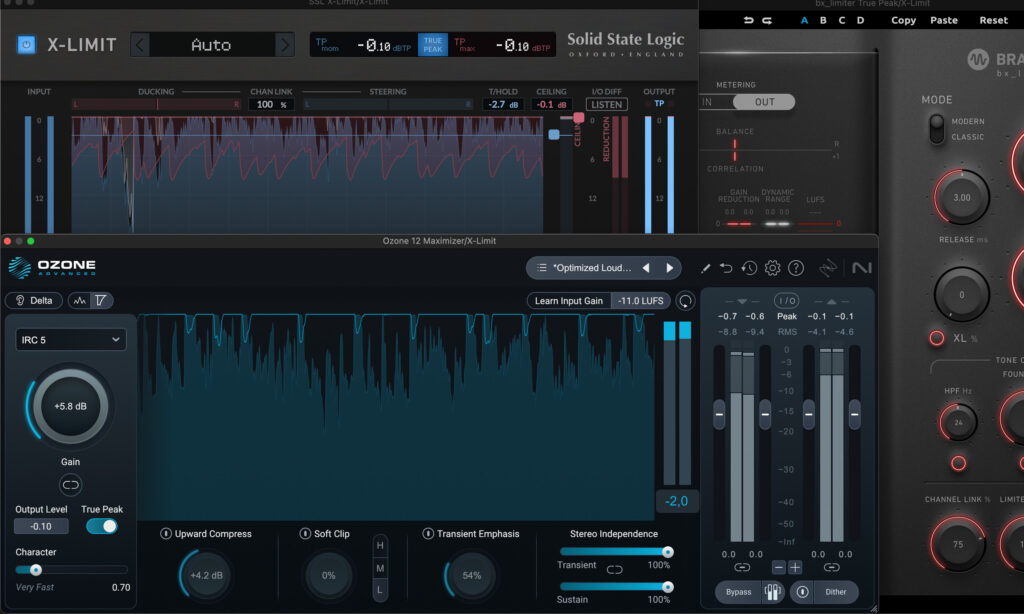Open the IRC 5 mode dropdown
Screen dimensions: 1024x614
[71, 340]
